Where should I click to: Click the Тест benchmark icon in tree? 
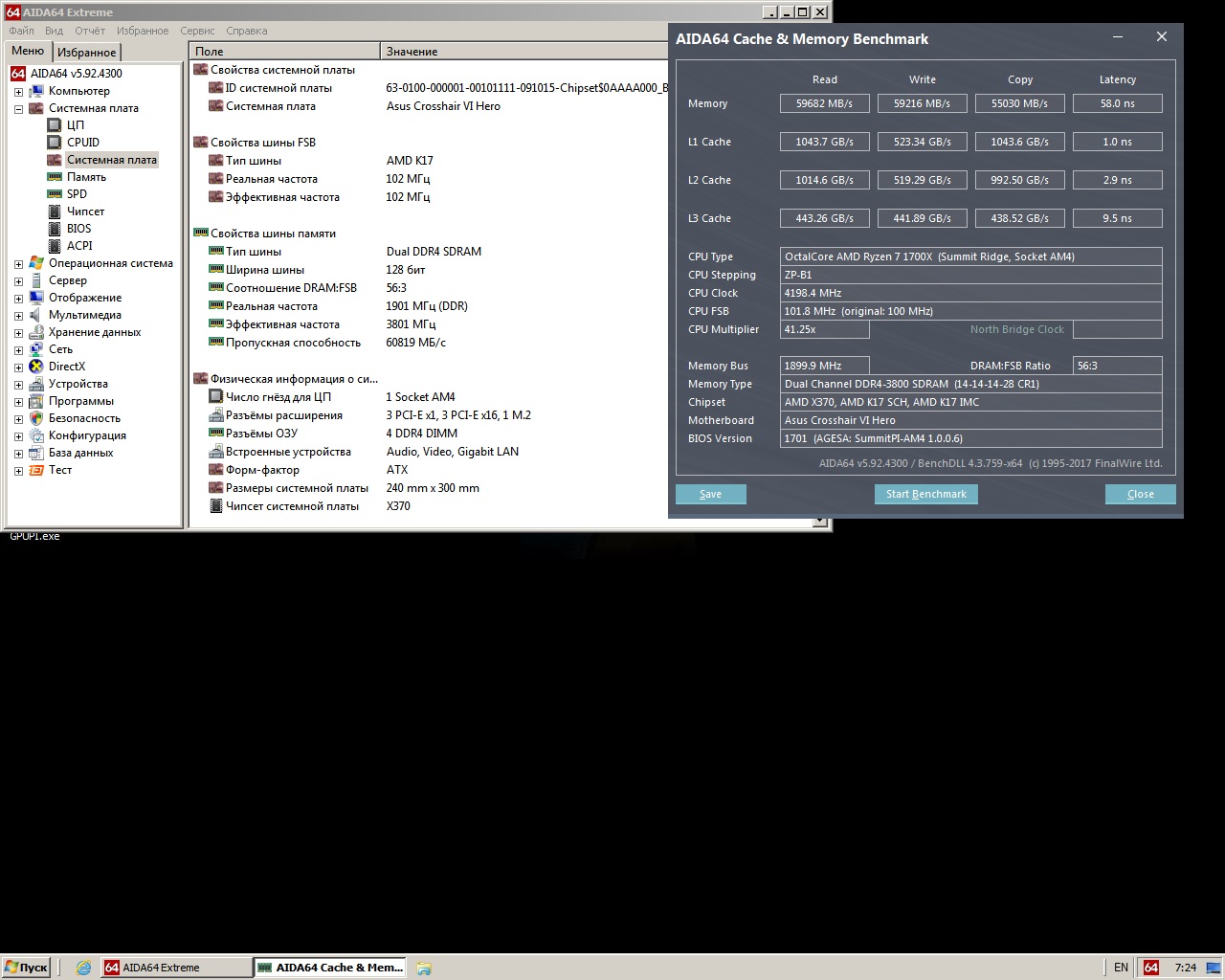tap(36, 470)
